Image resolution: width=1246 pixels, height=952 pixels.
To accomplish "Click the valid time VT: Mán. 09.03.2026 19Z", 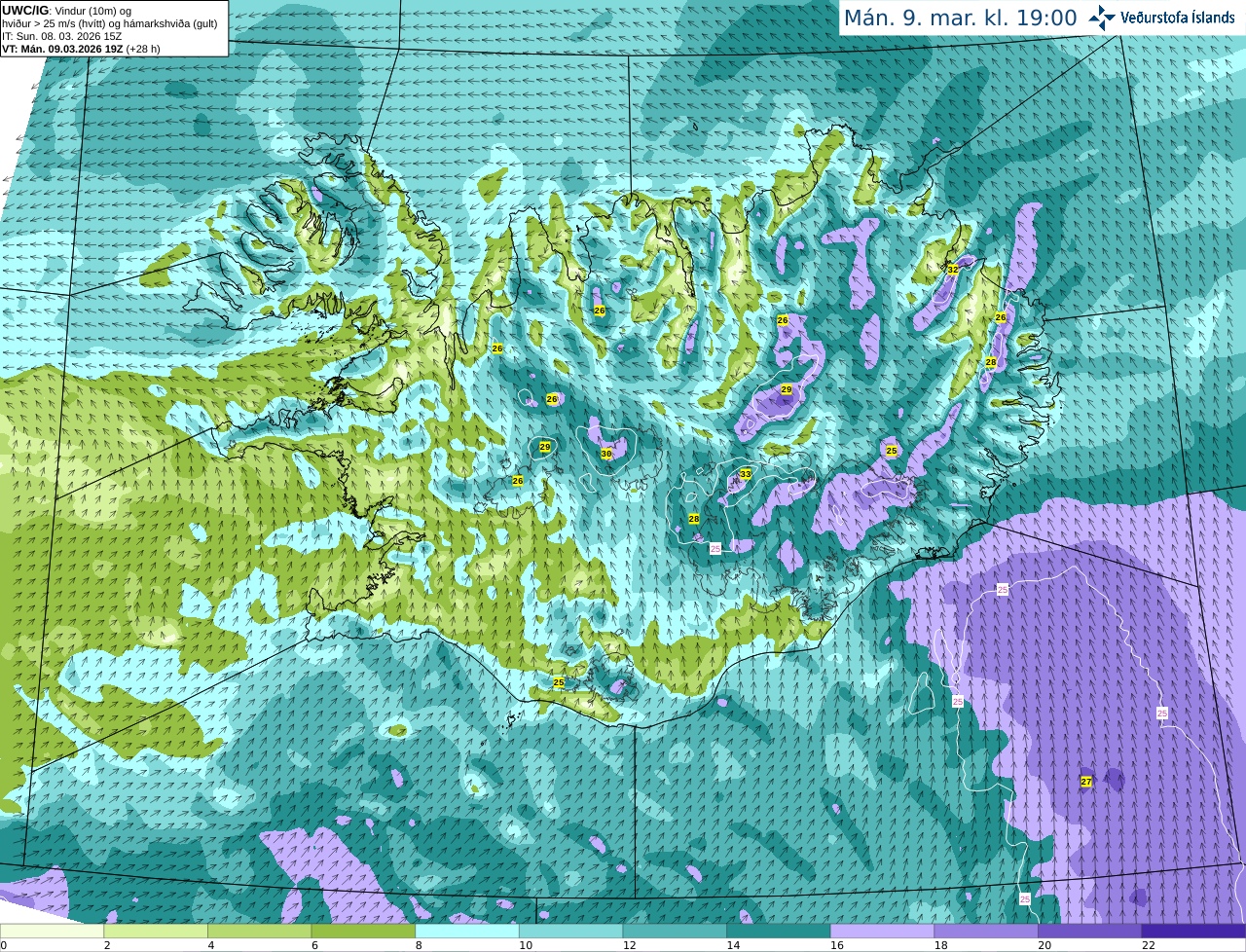I will (x=61, y=49).
